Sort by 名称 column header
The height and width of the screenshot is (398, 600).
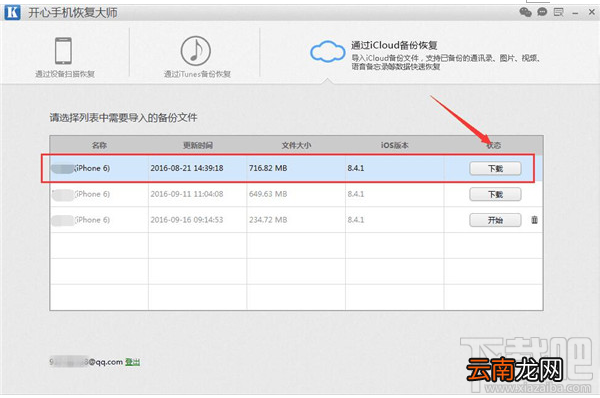pyautogui.click(x=99, y=145)
